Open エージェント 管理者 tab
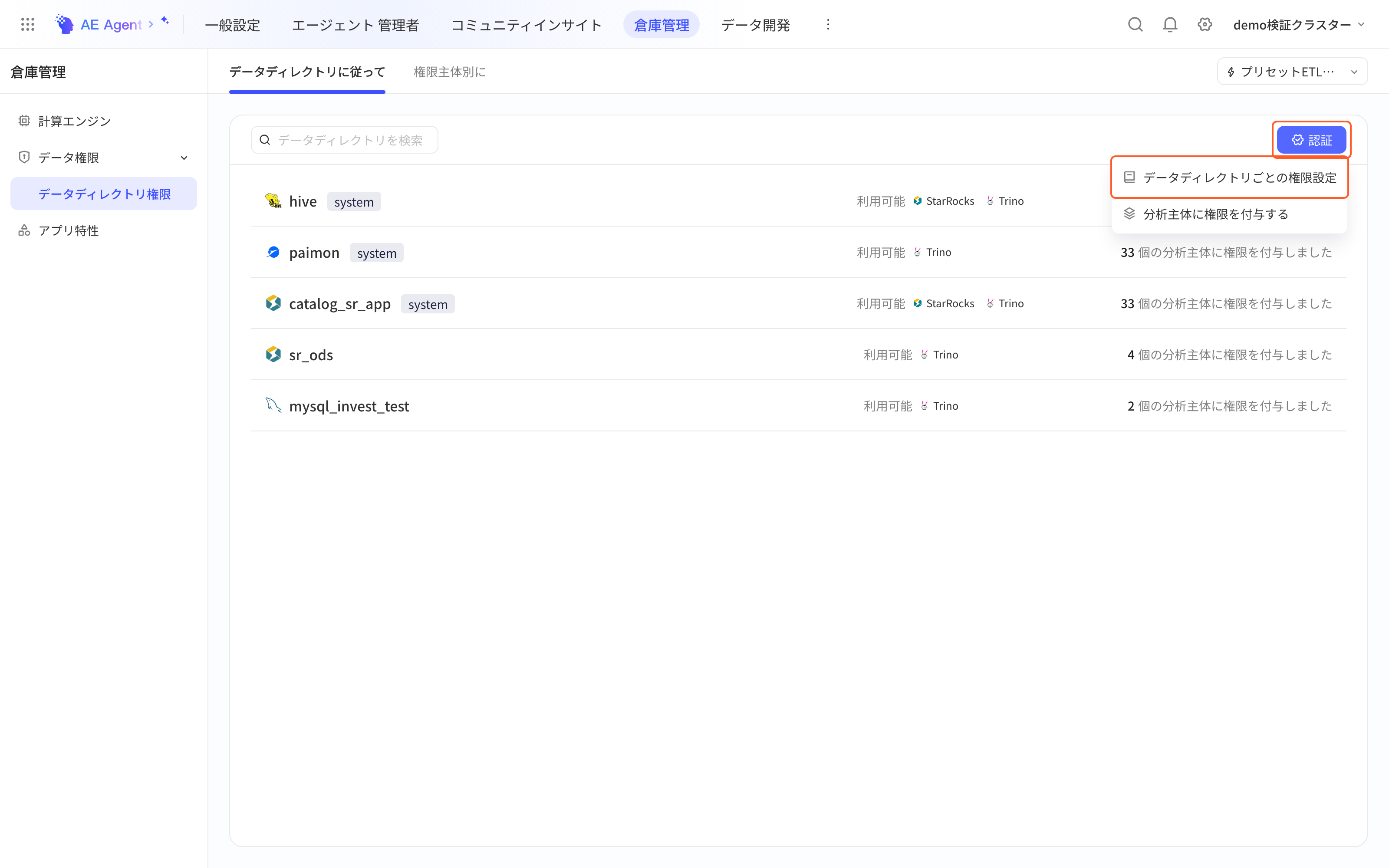 (x=355, y=25)
